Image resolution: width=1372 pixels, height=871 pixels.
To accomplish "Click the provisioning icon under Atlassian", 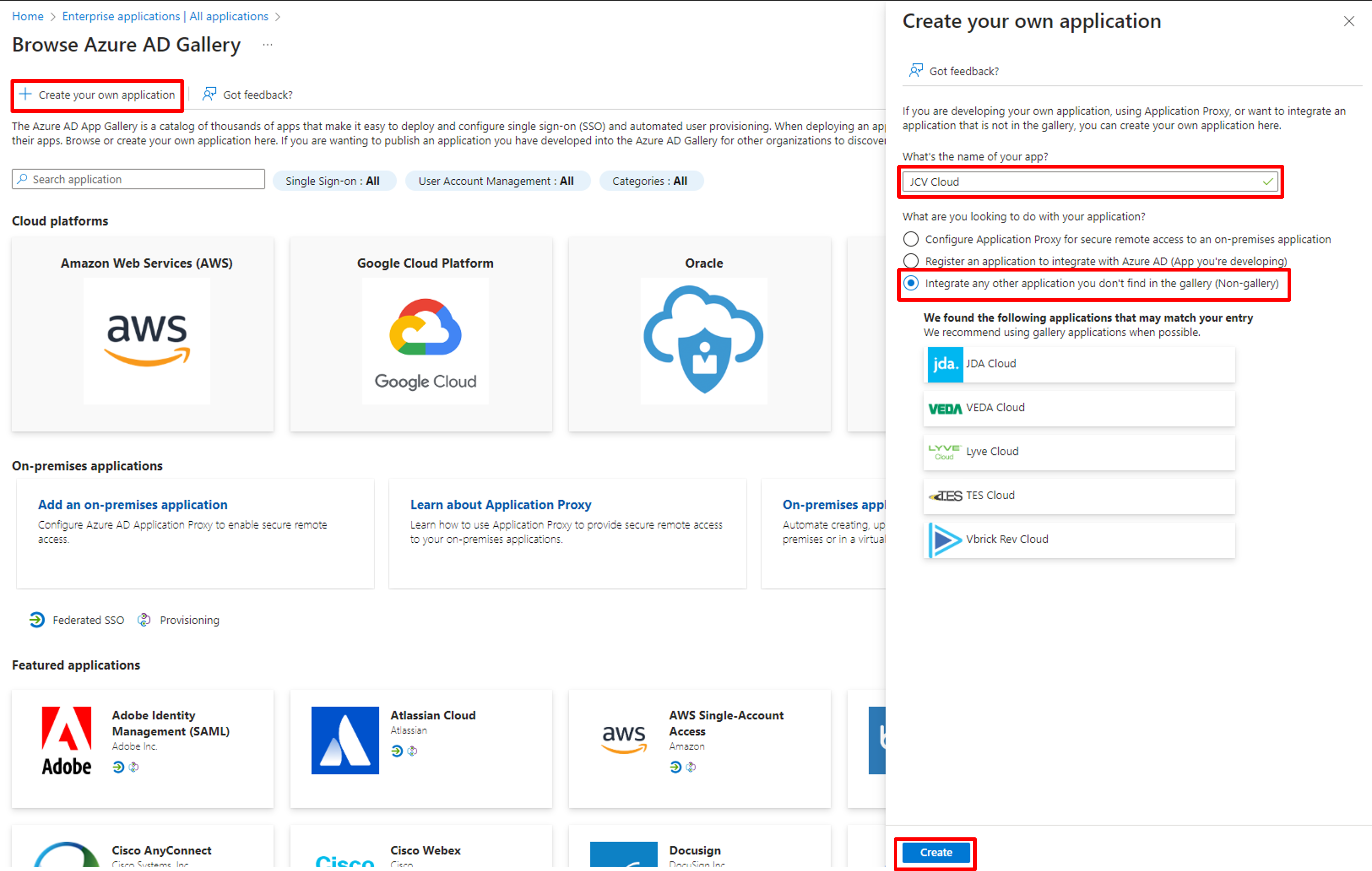I will pyautogui.click(x=412, y=752).
